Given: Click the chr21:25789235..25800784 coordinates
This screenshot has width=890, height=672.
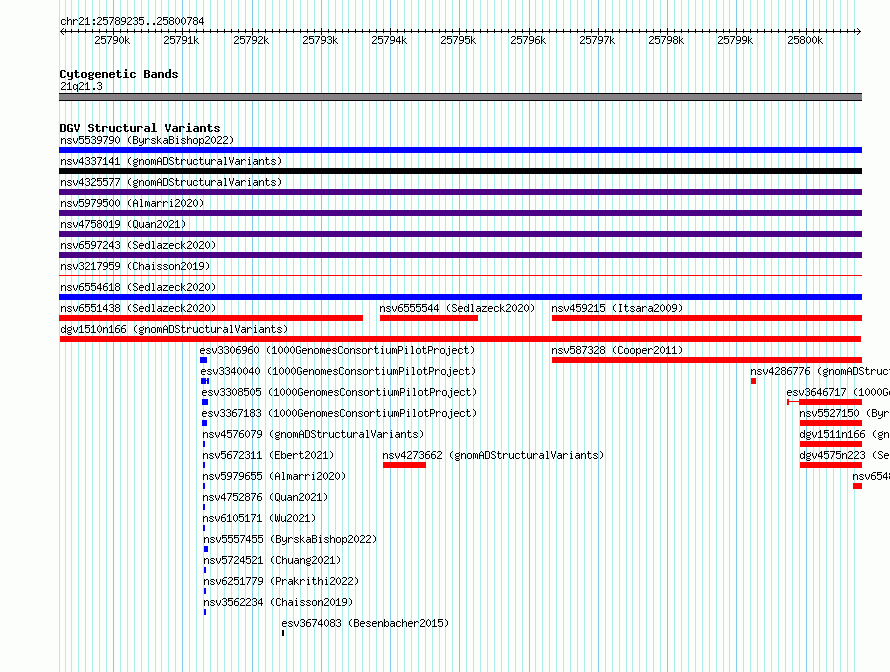Looking at the screenshot, I should (x=132, y=21).
